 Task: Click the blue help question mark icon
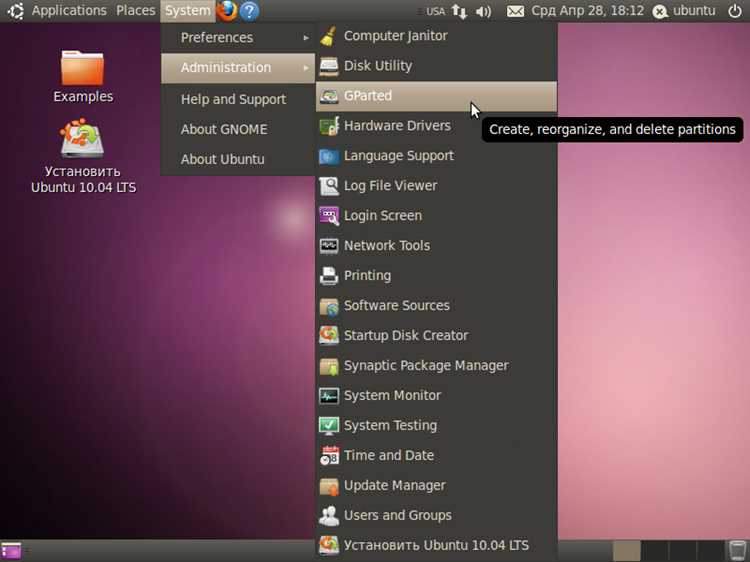(249, 11)
